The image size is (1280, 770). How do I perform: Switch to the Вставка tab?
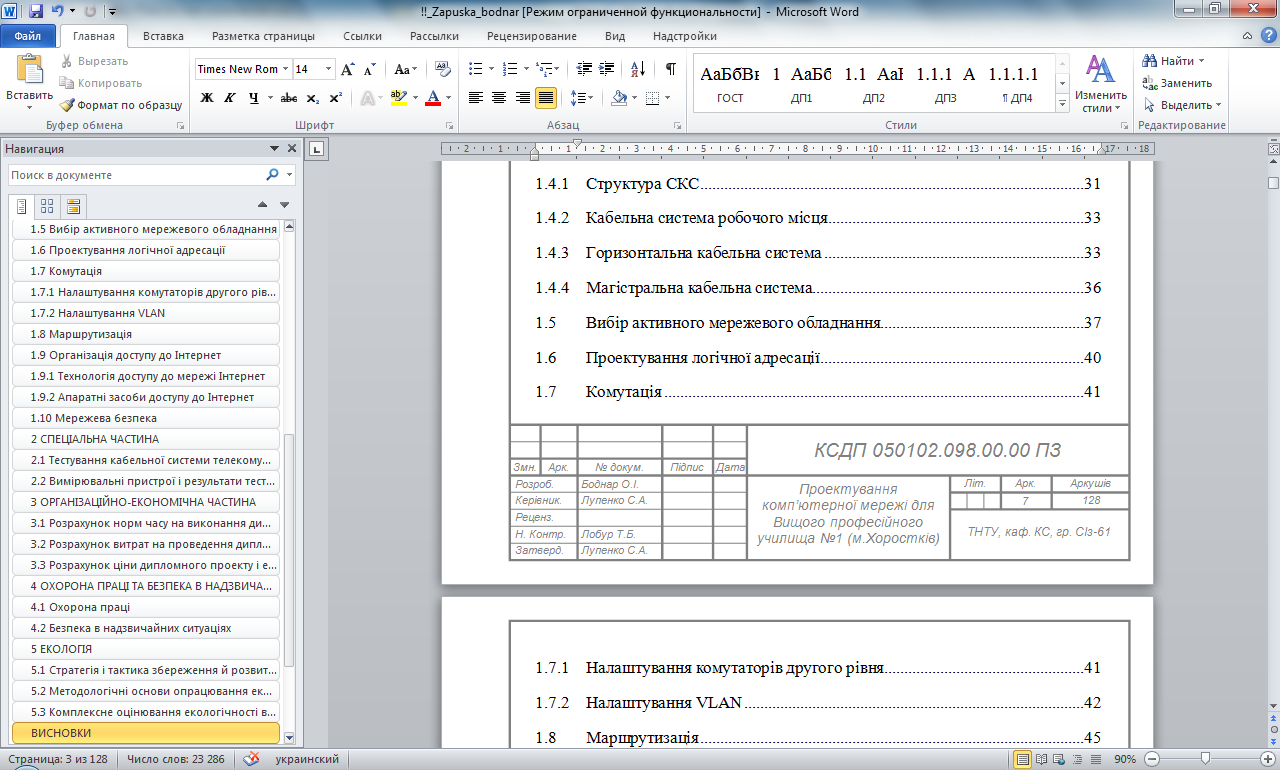coord(163,36)
